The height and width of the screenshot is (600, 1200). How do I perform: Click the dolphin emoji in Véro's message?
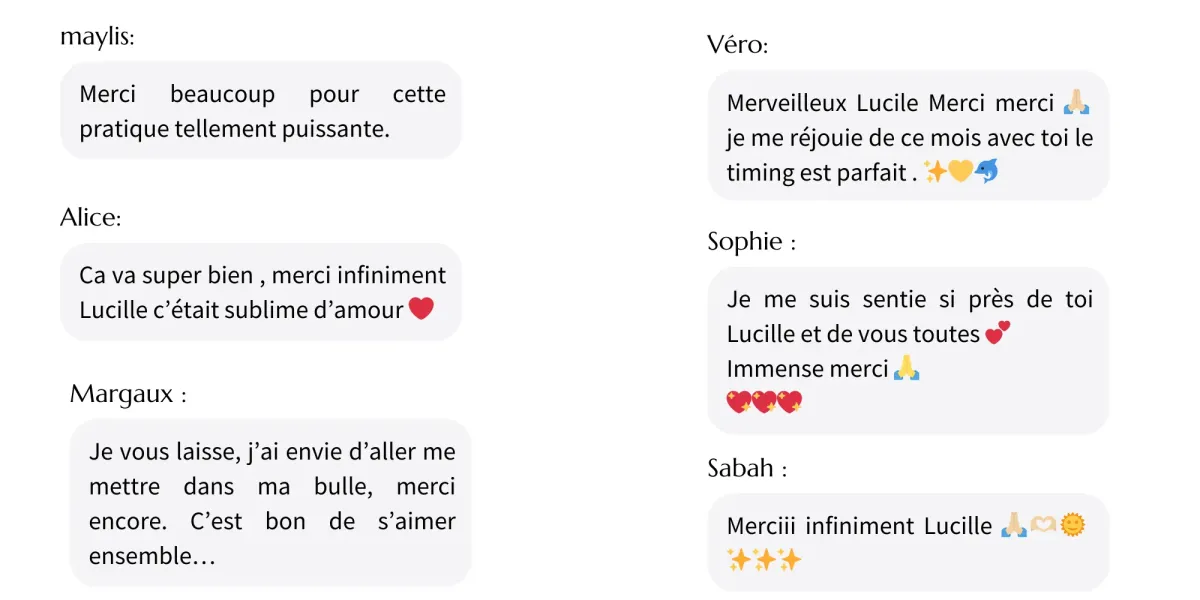tap(986, 172)
